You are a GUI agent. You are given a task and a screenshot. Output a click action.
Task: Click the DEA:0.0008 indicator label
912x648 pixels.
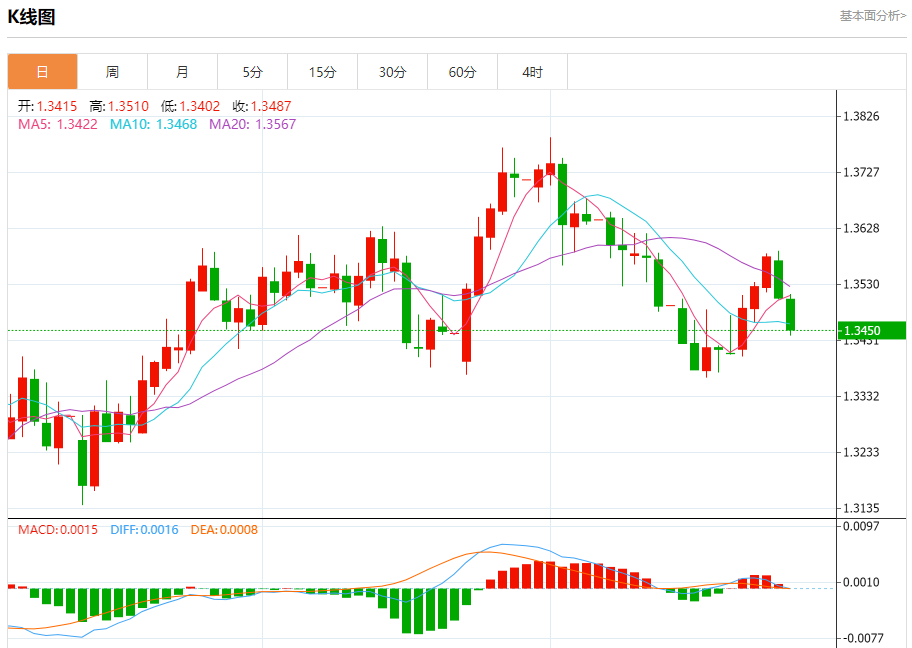click(224, 529)
